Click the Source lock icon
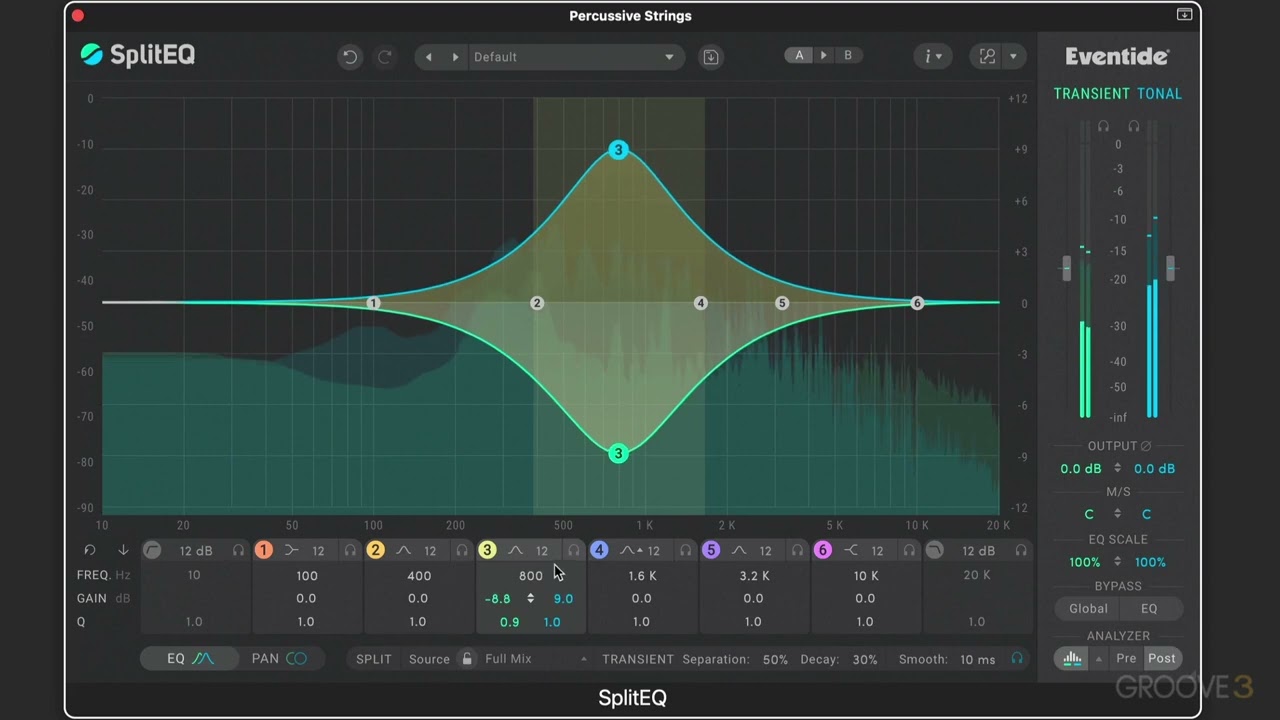 466,658
